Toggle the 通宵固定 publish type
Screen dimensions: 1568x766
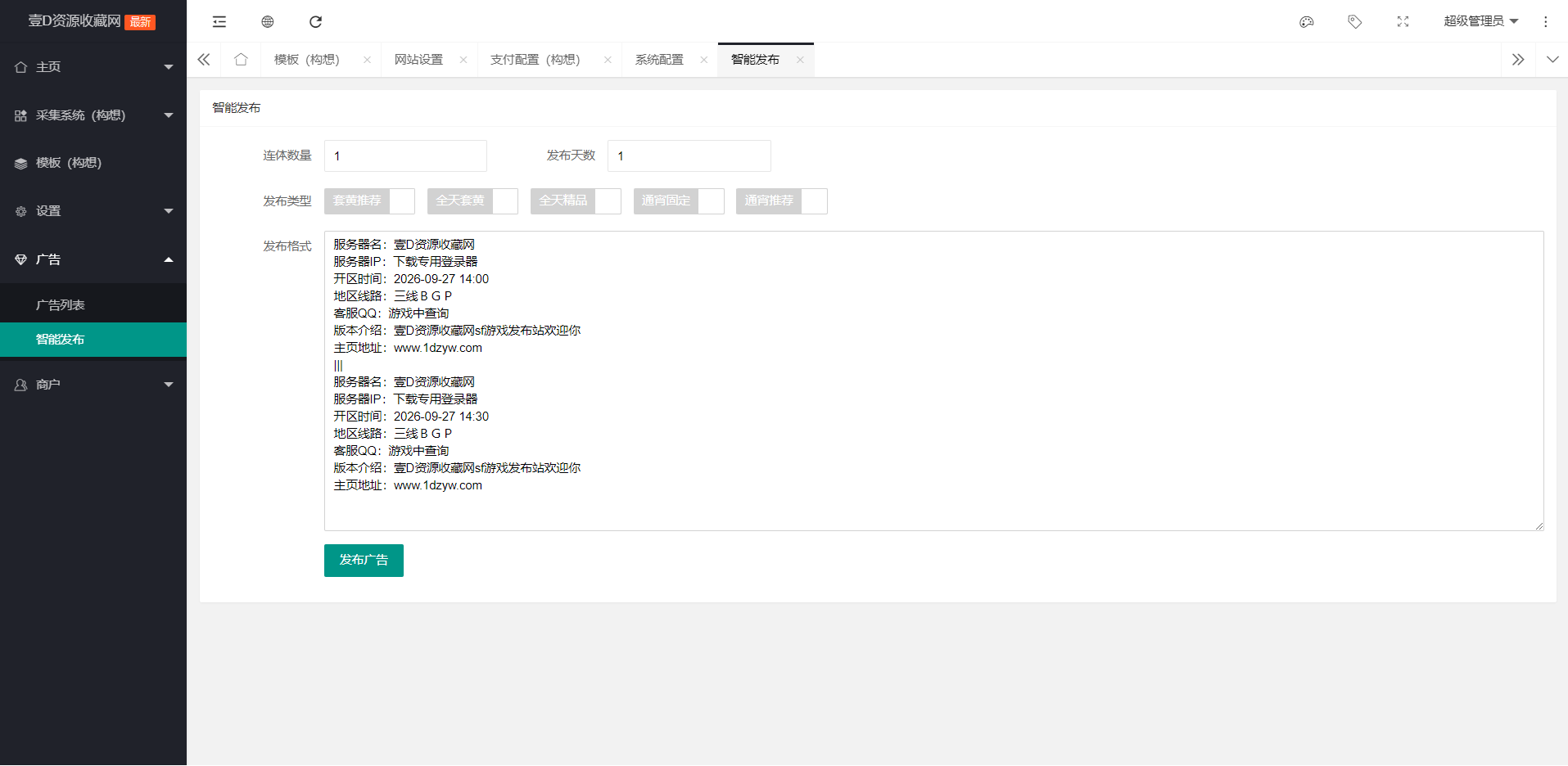pos(679,201)
